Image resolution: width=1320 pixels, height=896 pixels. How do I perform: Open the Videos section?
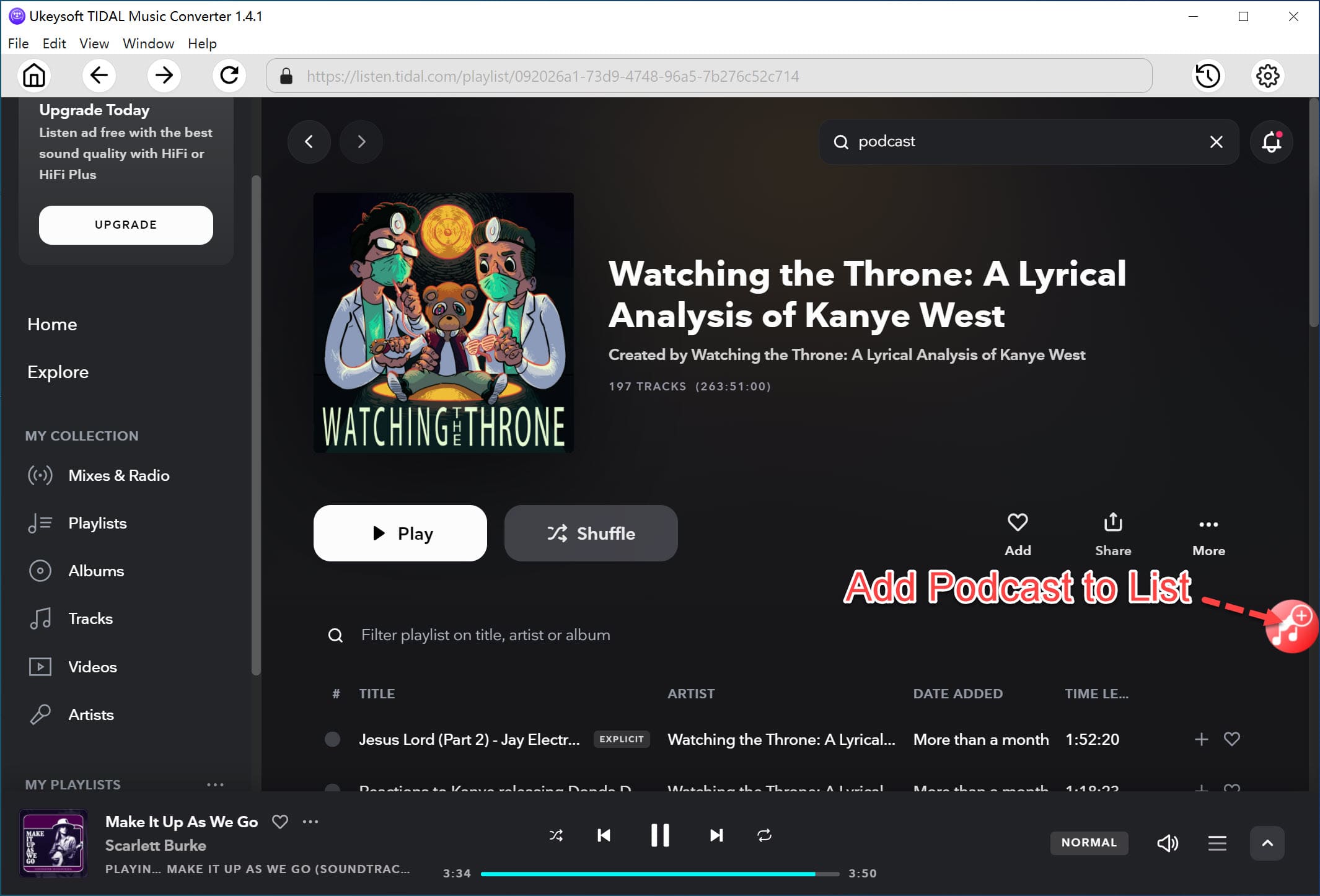pos(92,667)
